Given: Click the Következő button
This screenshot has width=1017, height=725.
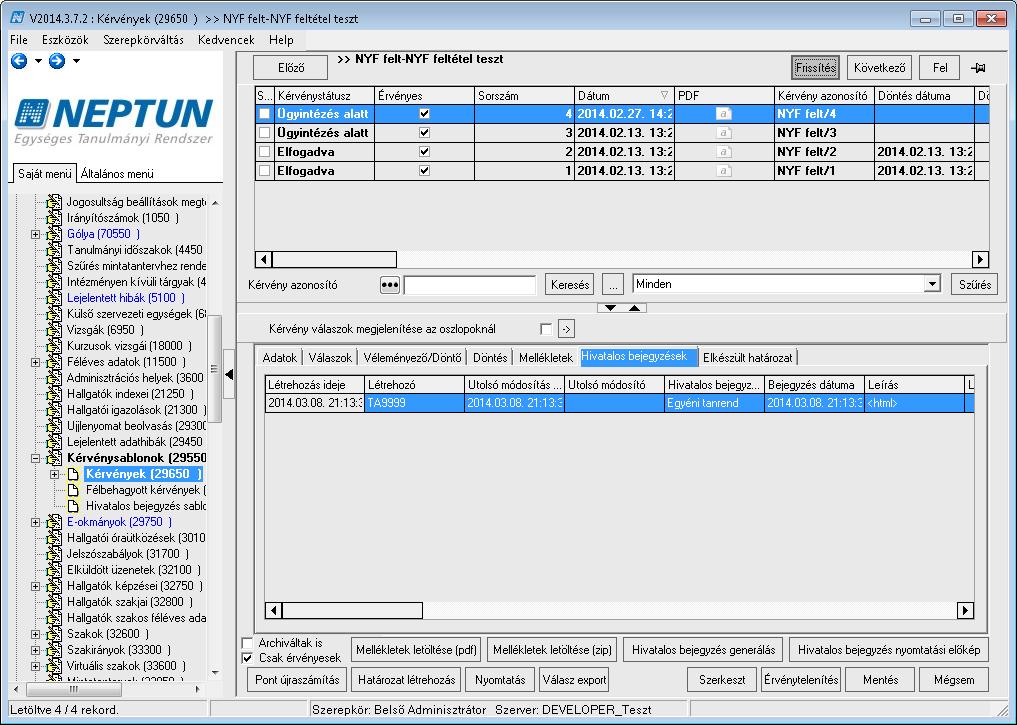Looking at the screenshot, I should coord(879,67).
